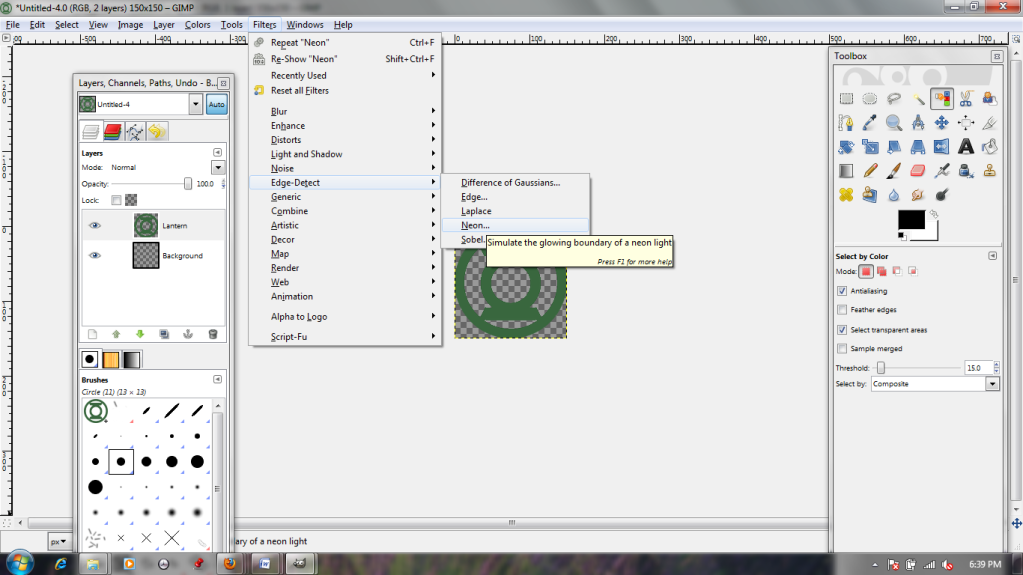Select the Text tool
Screen dimensions: 1023x575
point(966,147)
